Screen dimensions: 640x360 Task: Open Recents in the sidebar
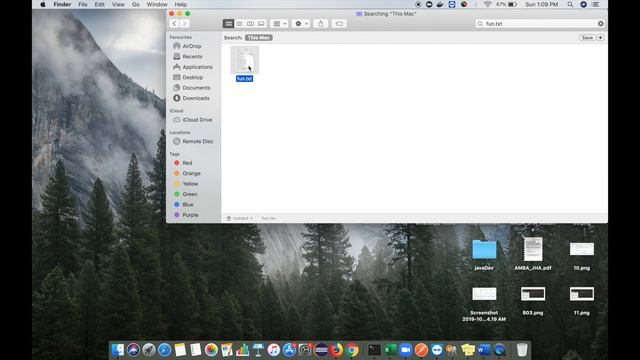[x=192, y=56]
